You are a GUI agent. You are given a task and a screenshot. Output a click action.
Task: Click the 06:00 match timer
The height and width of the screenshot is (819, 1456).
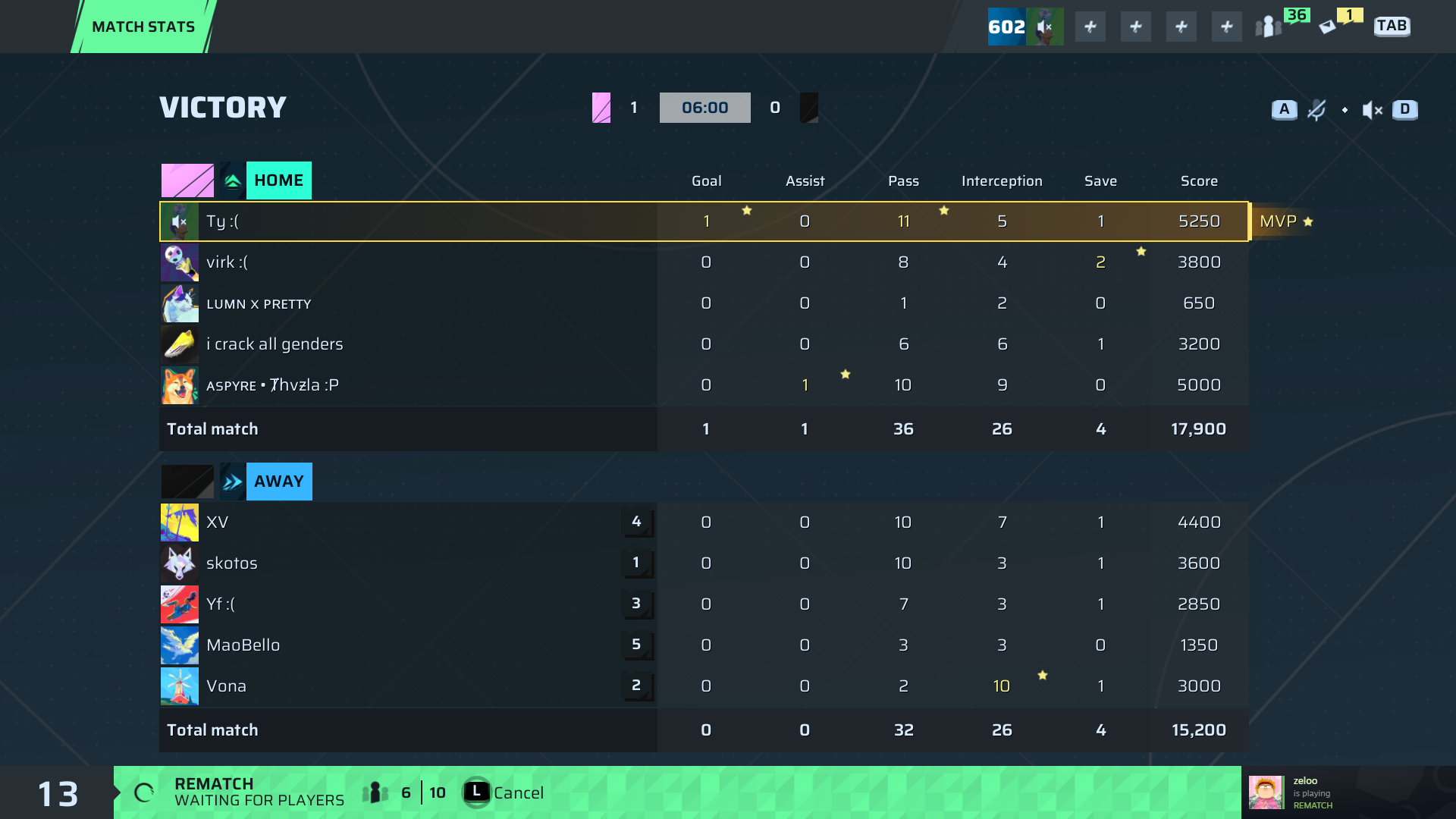705,108
